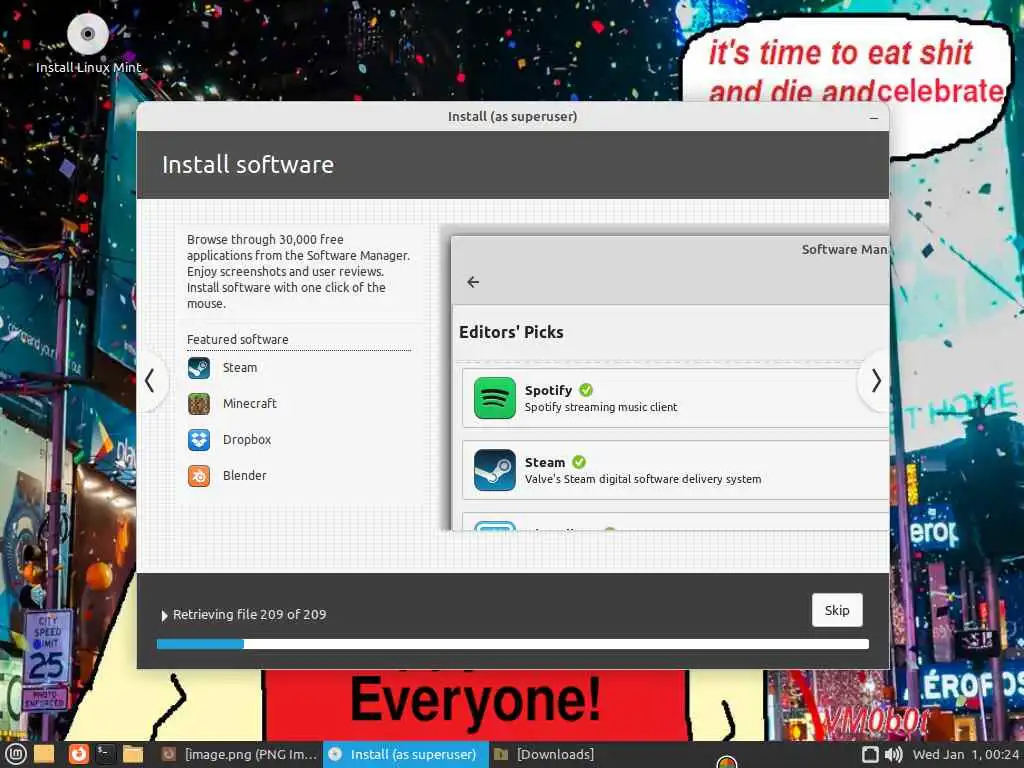Switch to the Downloads window in taskbar
The image size is (1024, 768).
coord(544,754)
